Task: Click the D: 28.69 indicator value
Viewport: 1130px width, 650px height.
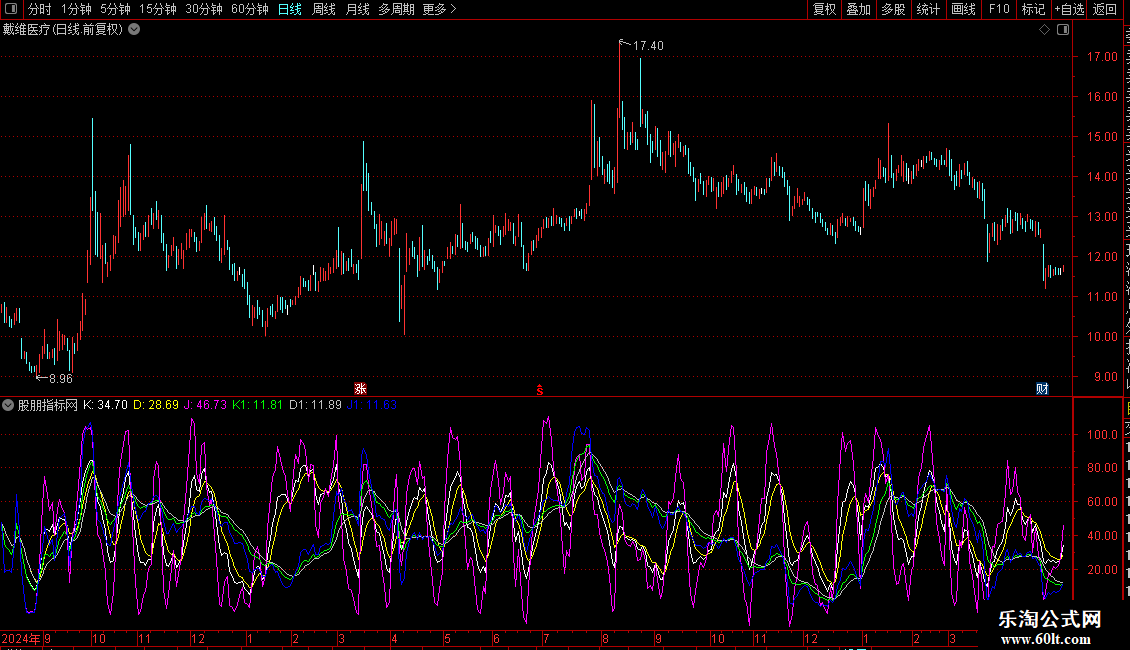Action: tap(156, 405)
